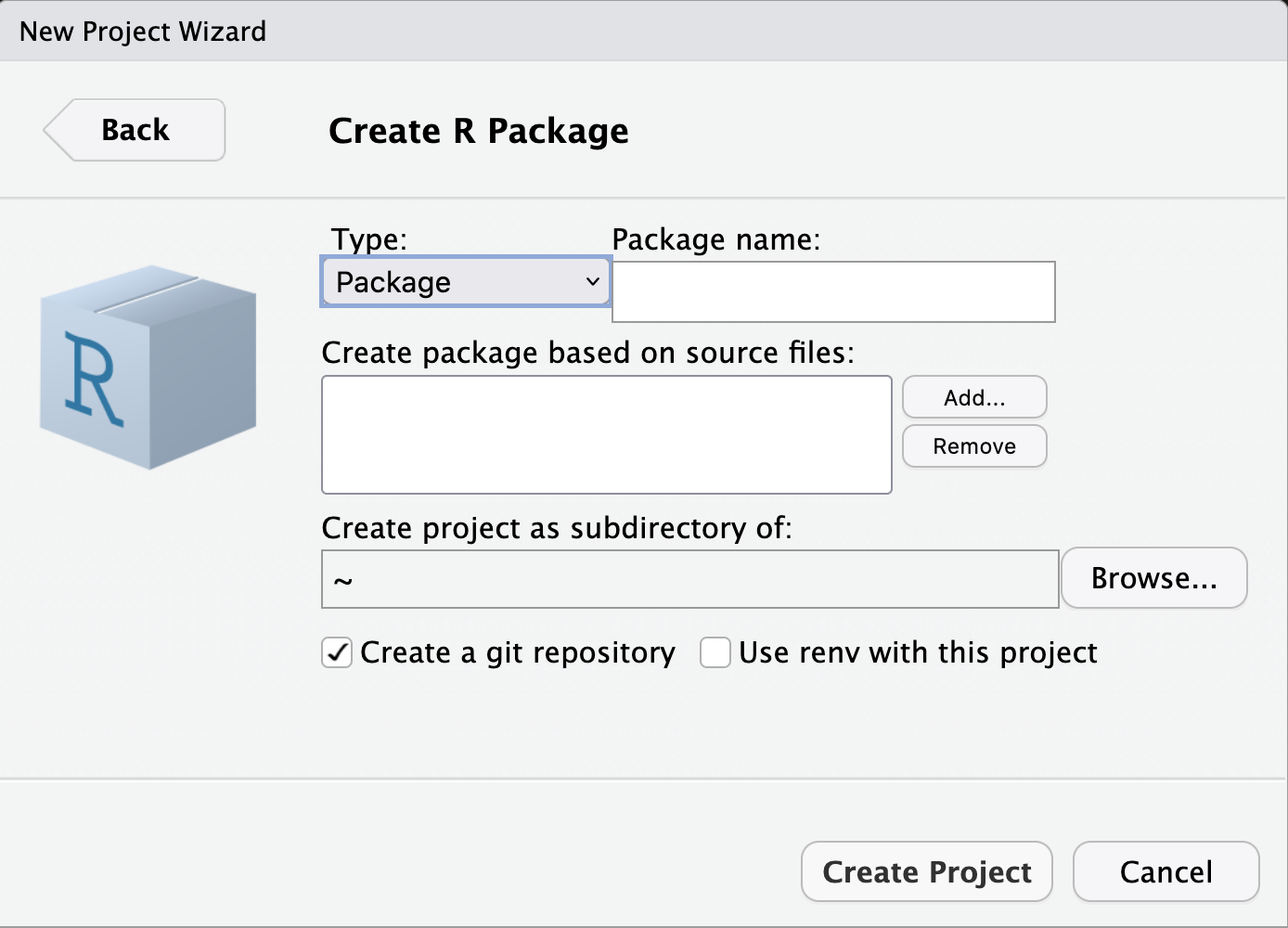Uncheck Create a git repository
Image resolution: width=1288 pixels, height=928 pixels.
[337, 652]
